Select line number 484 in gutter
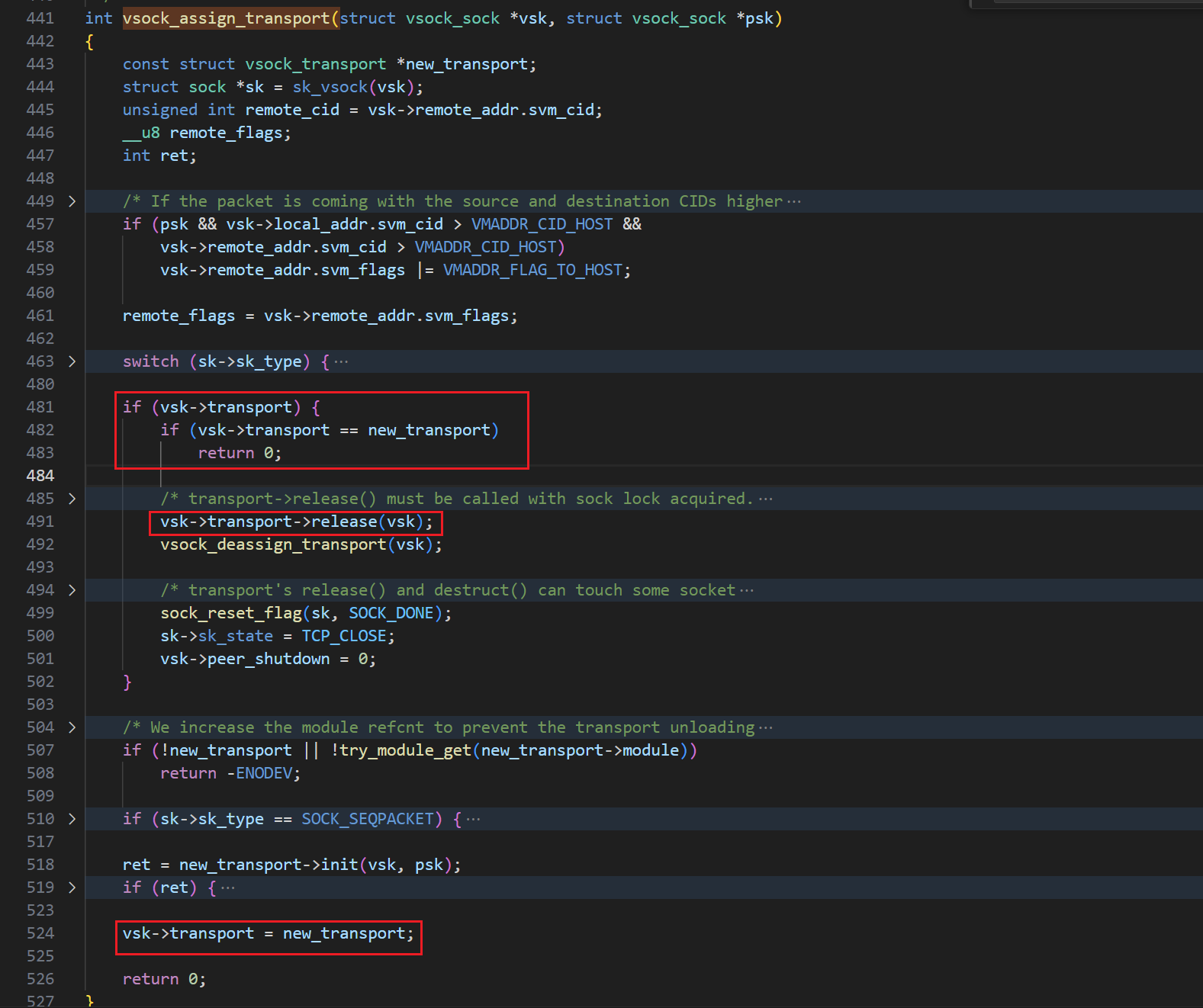1203x1008 pixels. (40, 476)
